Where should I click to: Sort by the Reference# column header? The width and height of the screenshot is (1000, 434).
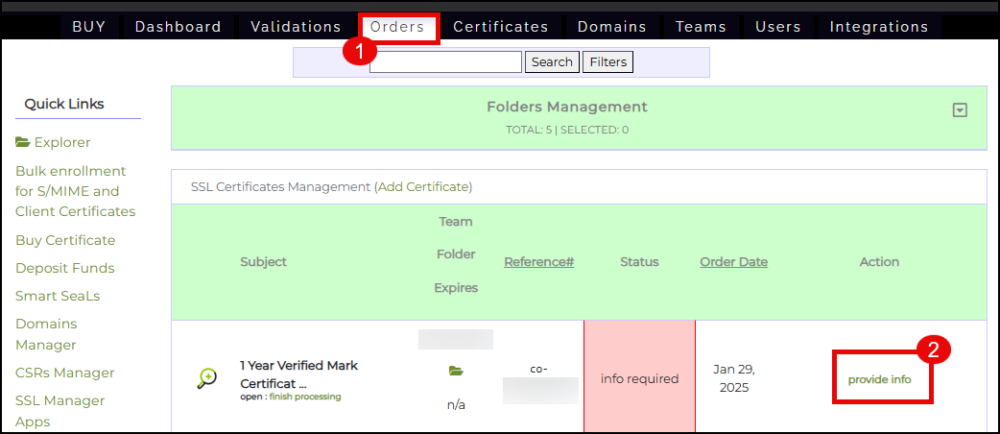click(538, 262)
